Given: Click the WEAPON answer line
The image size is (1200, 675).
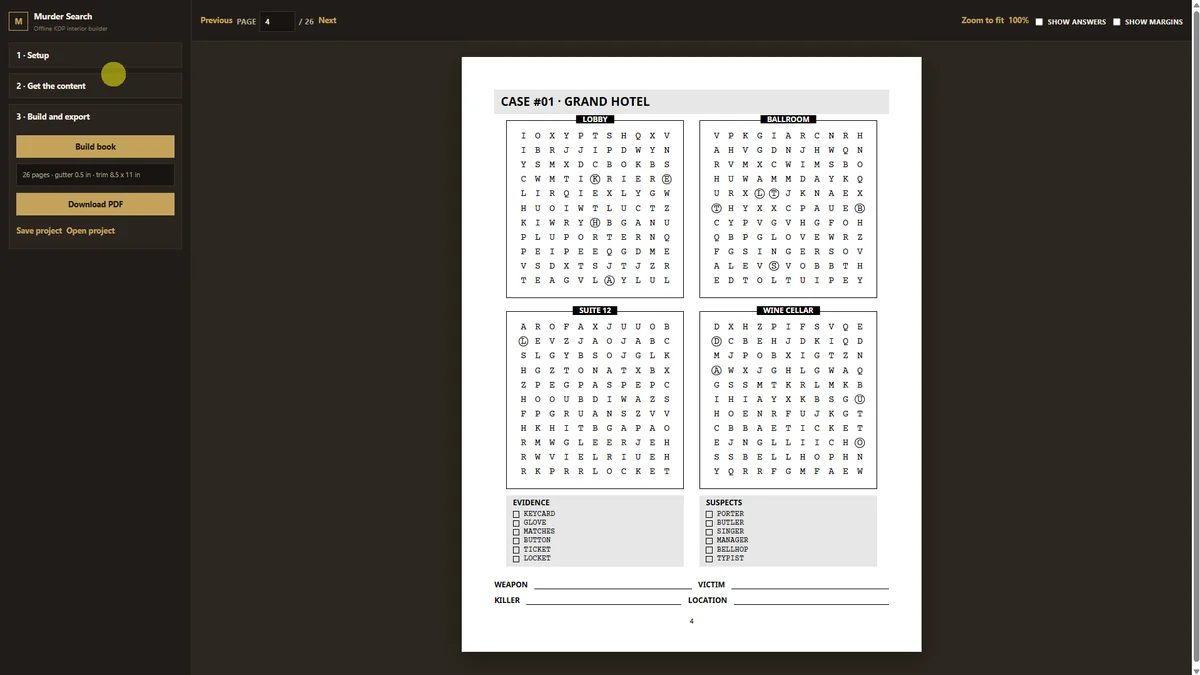Looking at the screenshot, I should click(611, 586).
